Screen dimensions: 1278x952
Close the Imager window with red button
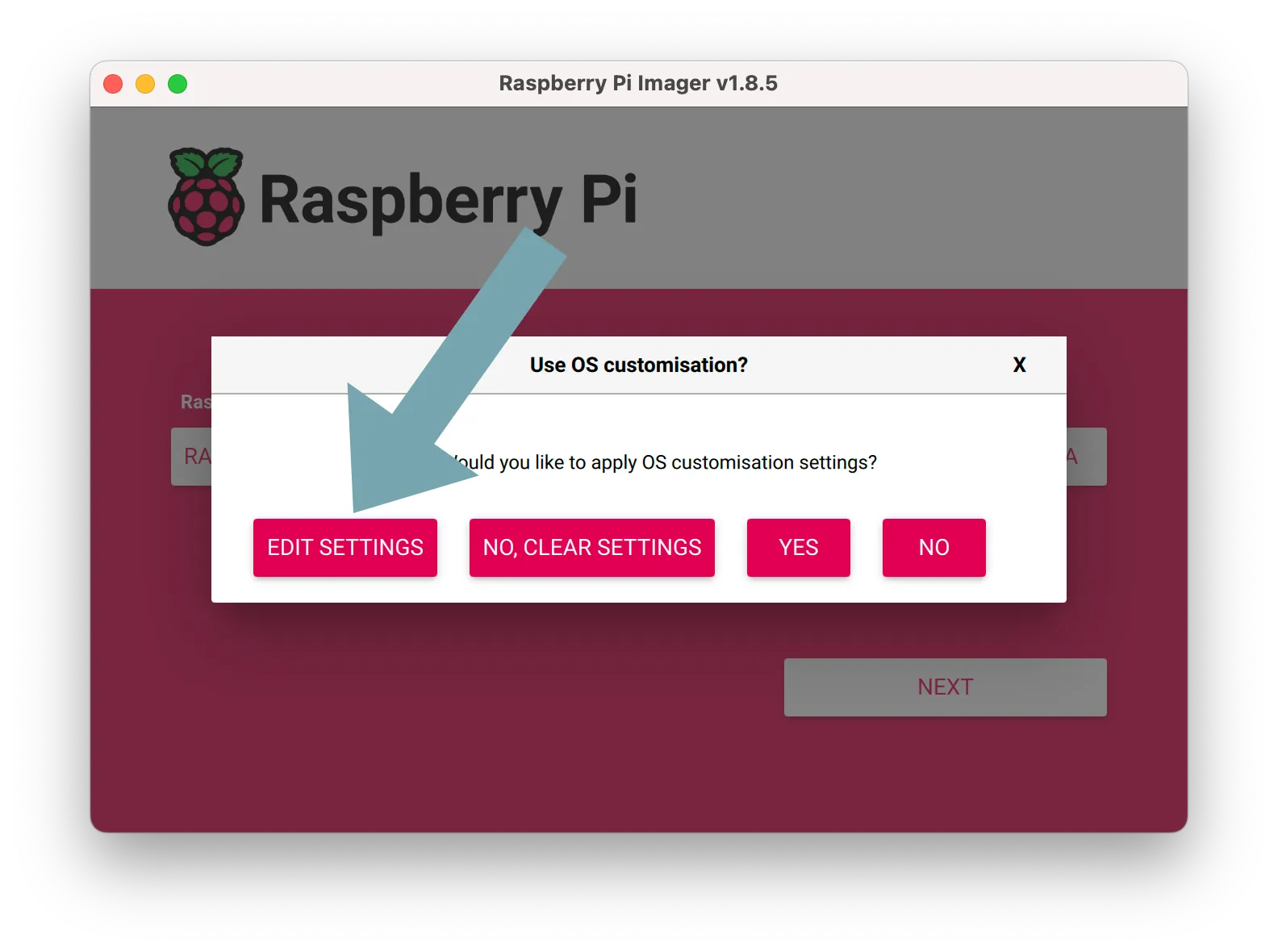[x=113, y=84]
